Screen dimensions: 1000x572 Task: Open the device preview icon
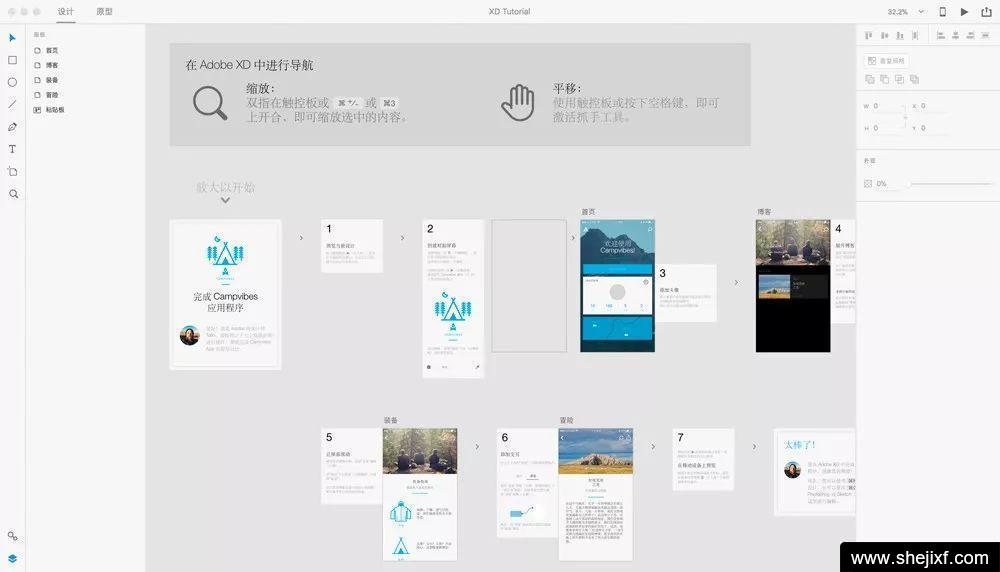click(x=942, y=12)
